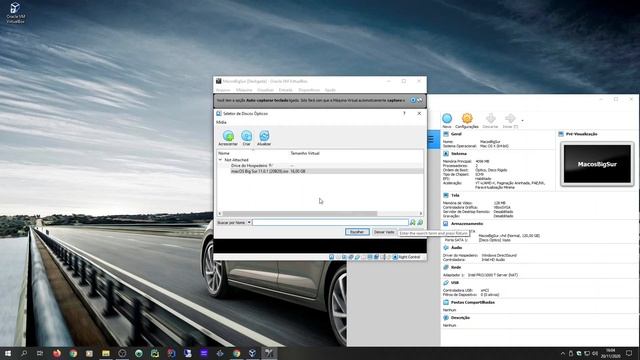Click the machine tools list menu icon

pos(431,140)
